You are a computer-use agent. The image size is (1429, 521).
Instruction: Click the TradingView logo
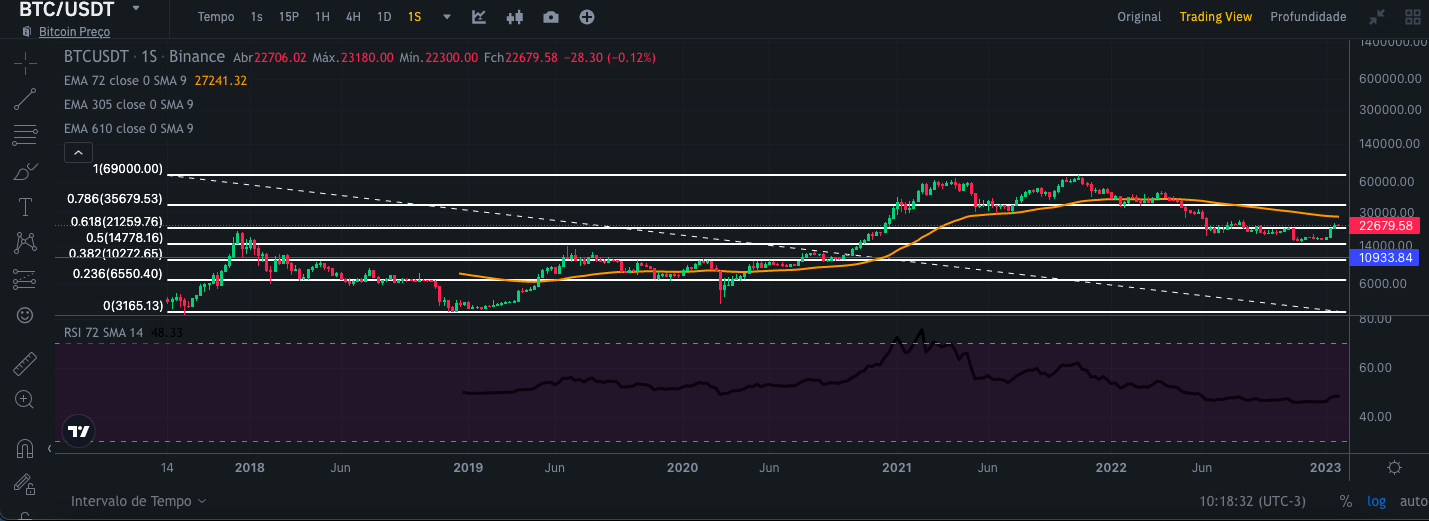(x=78, y=432)
